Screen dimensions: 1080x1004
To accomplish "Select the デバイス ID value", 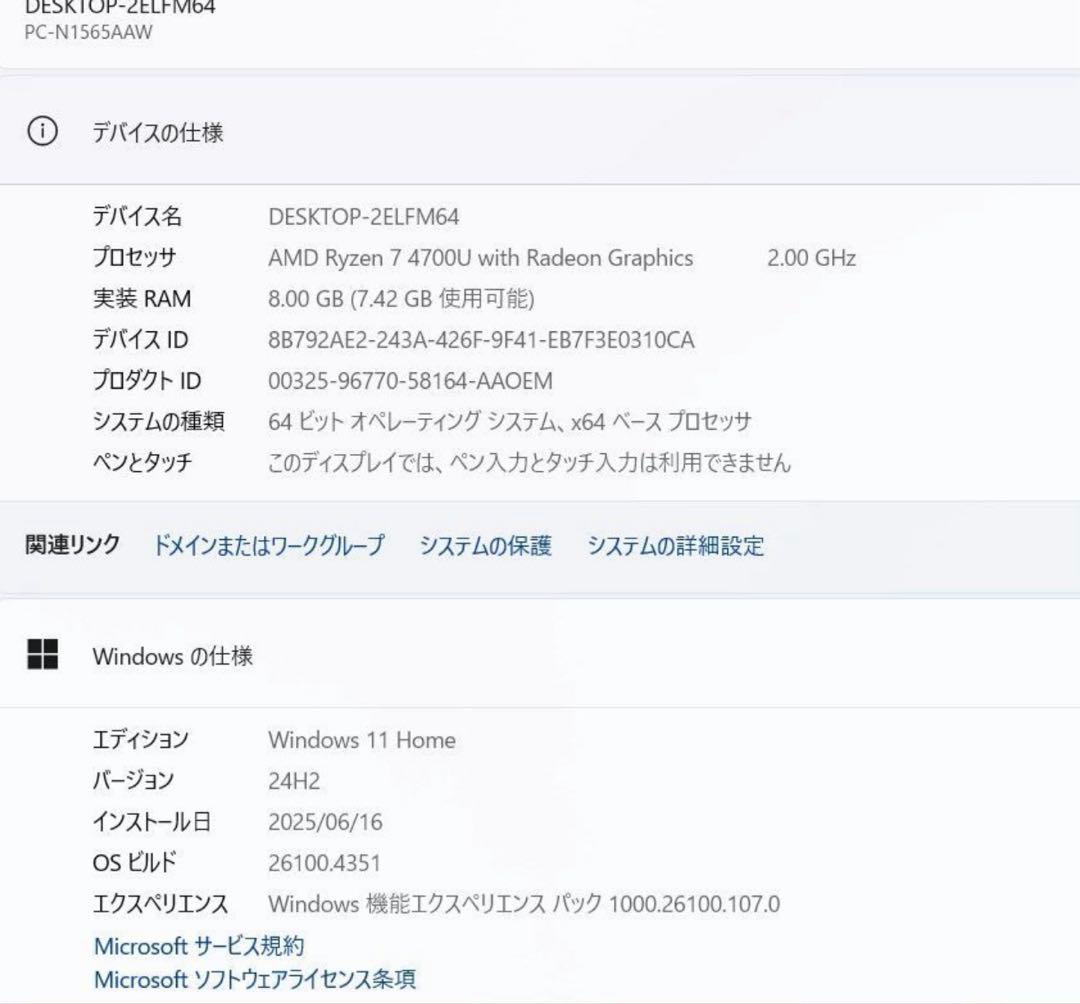I will click(x=480, y=339).
